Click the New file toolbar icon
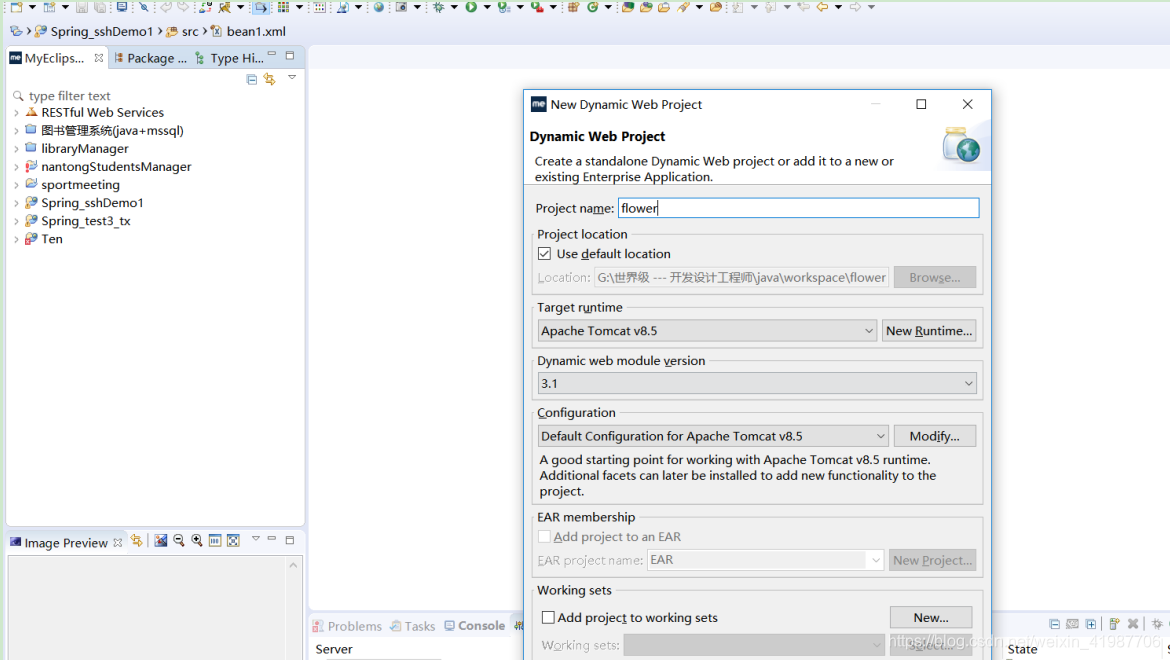This screenshot has height=660, width=1170. point(16,7)
